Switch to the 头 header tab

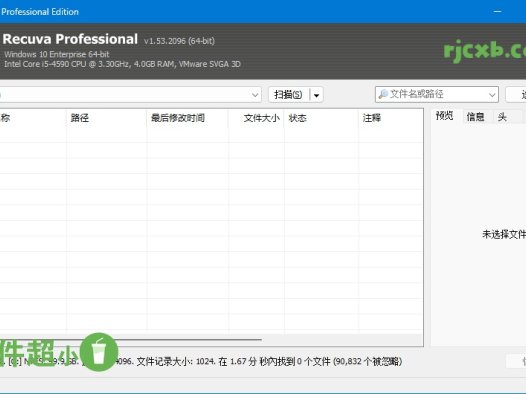click(x=502, y=117)
